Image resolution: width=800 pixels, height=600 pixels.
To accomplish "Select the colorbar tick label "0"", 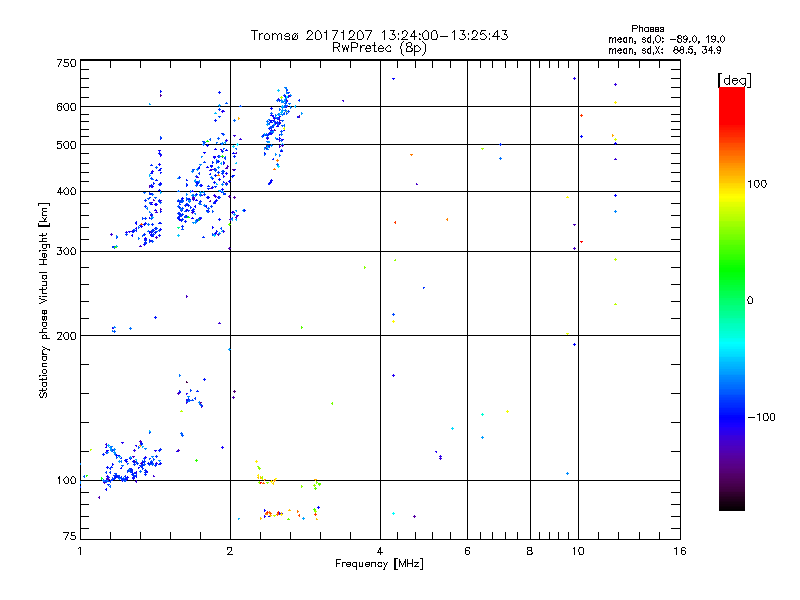I will point(750,301).
